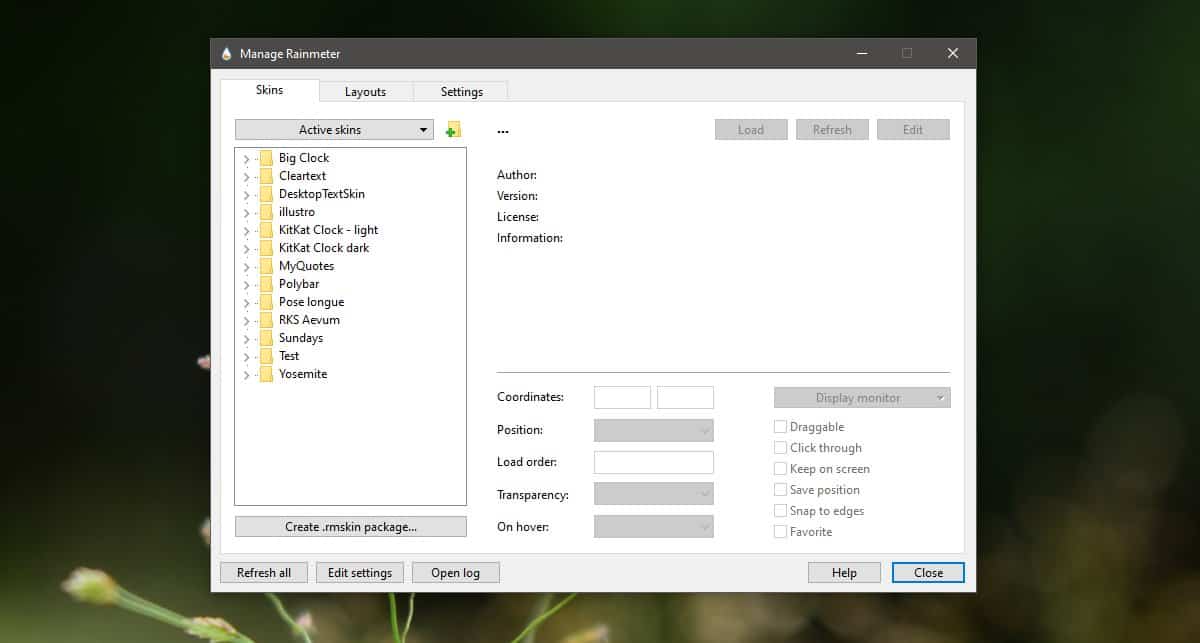Click Create .rmskin package button
This screenshot has height=643, width=1200.
click(351, 527)
